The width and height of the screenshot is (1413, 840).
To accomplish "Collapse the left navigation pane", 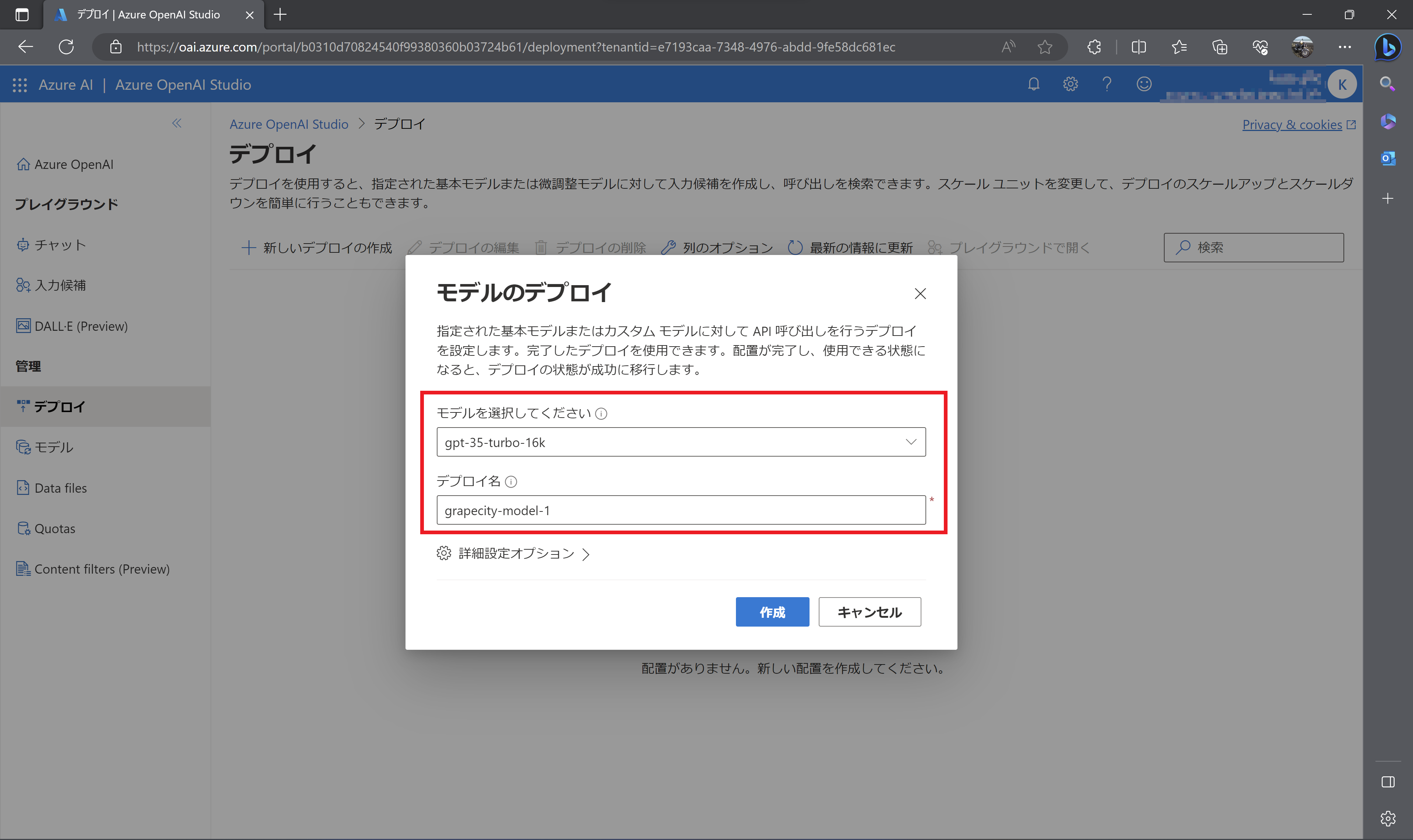I will click(x=177, y=123).
